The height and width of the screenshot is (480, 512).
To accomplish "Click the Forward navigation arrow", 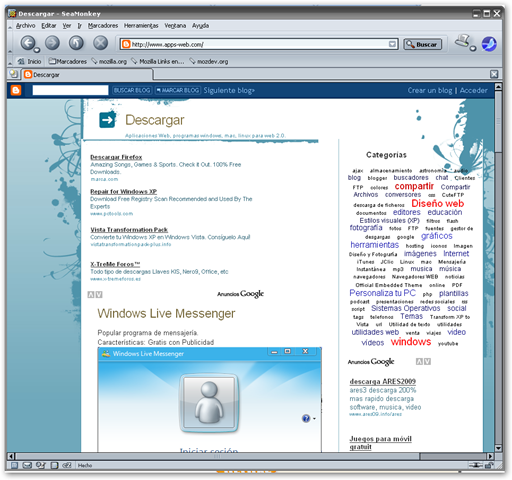I will pos(52,43).
